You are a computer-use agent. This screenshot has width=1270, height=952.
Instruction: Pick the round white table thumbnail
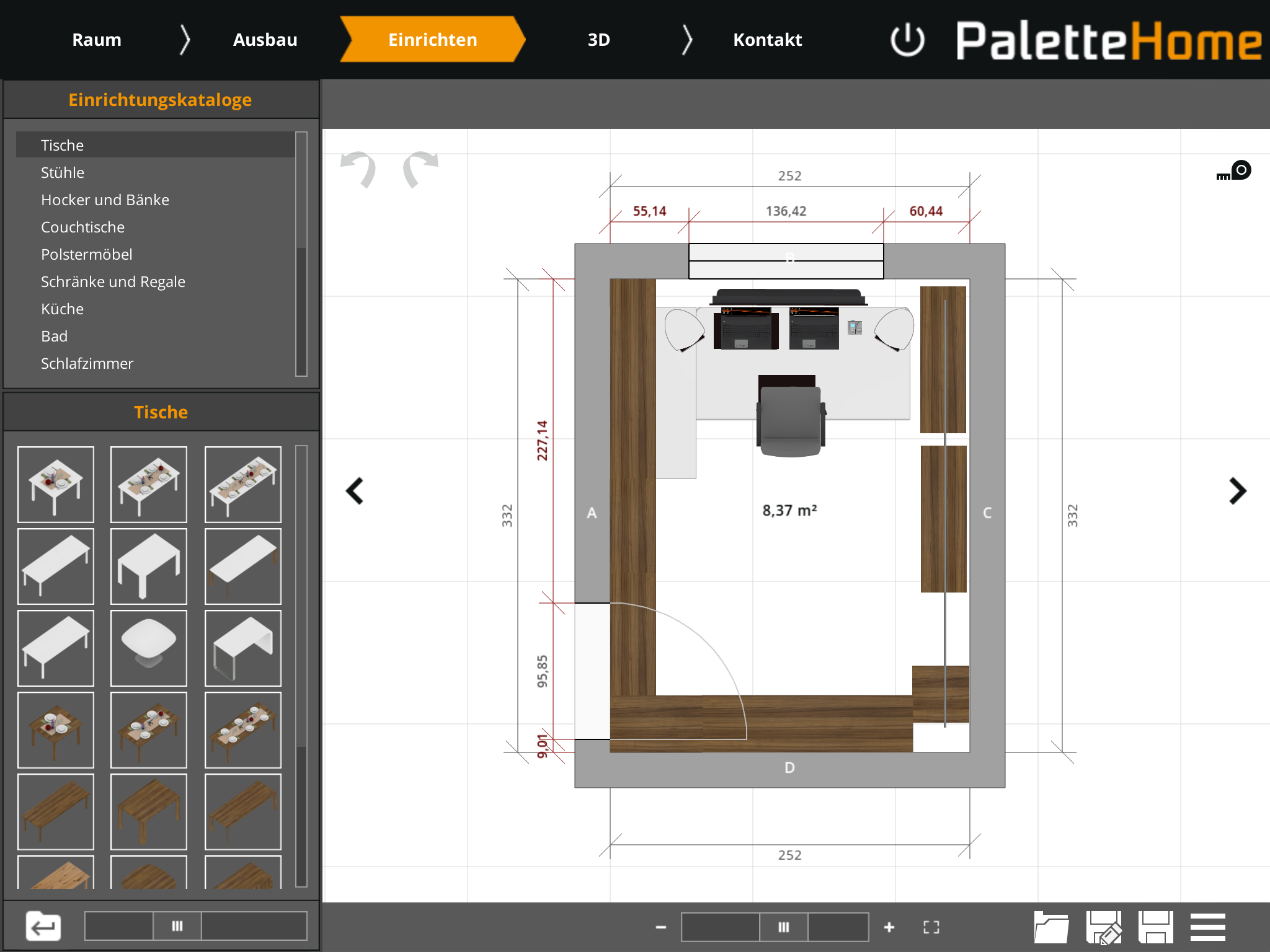click(149, 648)
